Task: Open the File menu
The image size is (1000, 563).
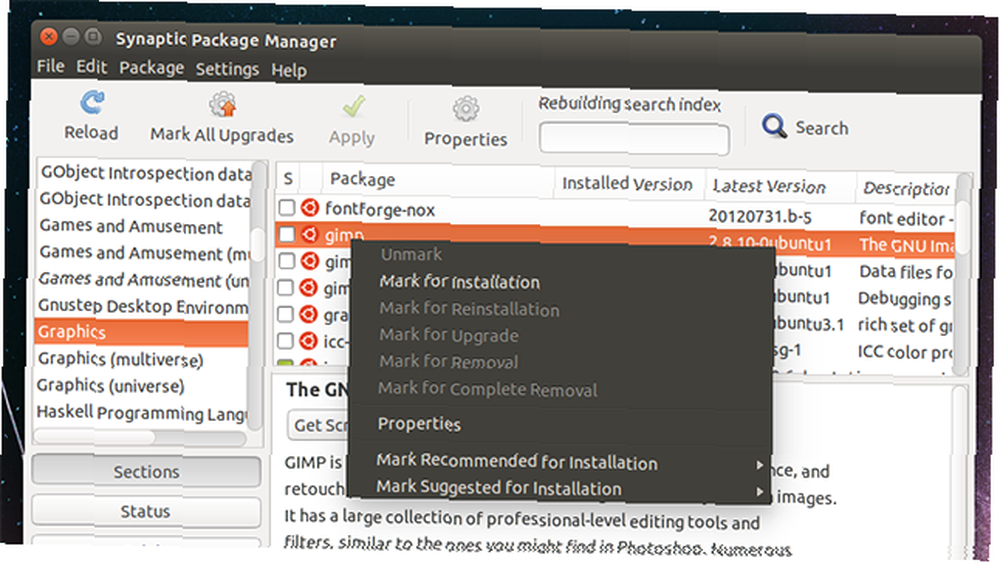Action: coord(50,66)
